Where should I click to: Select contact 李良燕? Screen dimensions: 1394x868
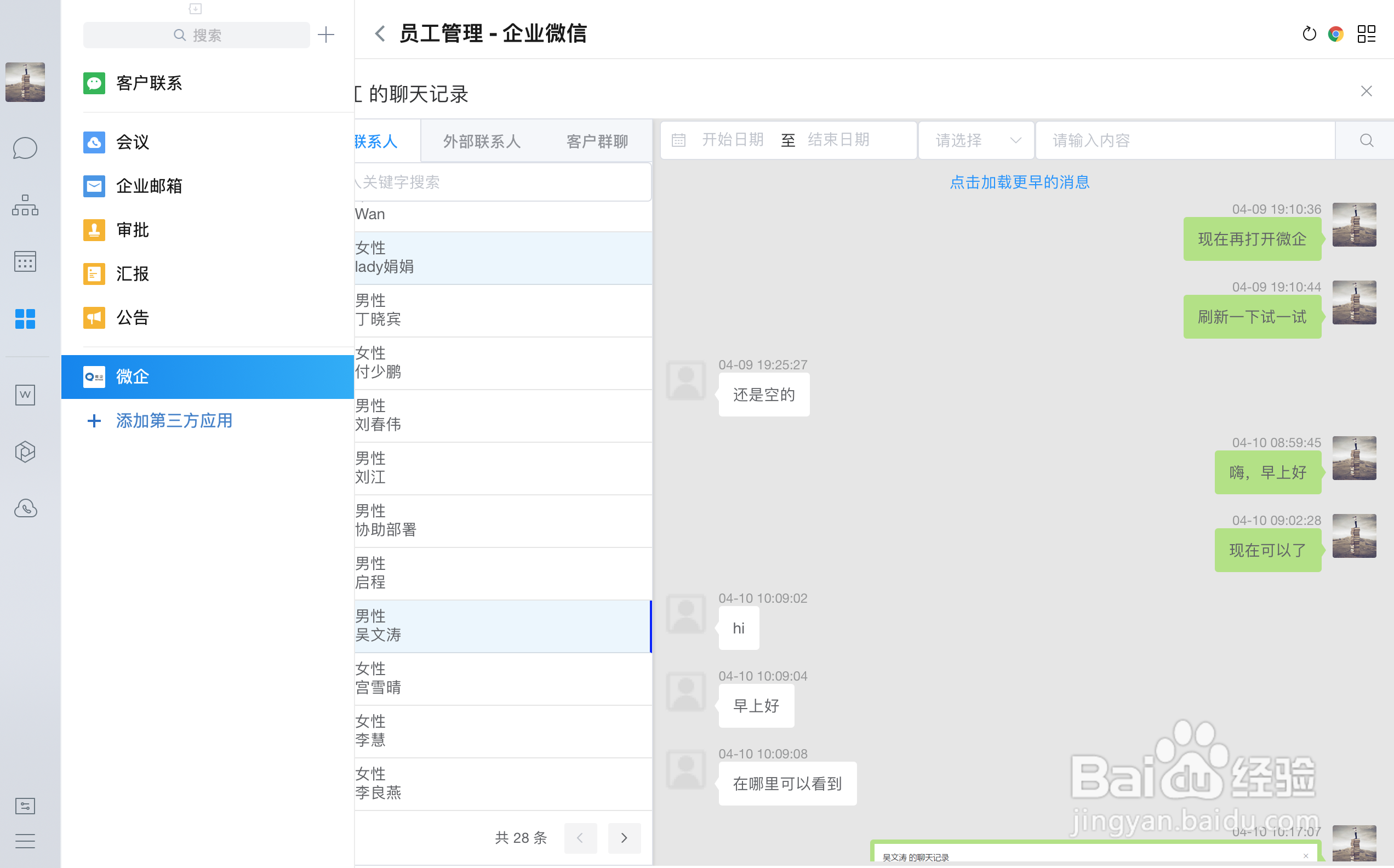pyautogui.click(x=502, y=784)
